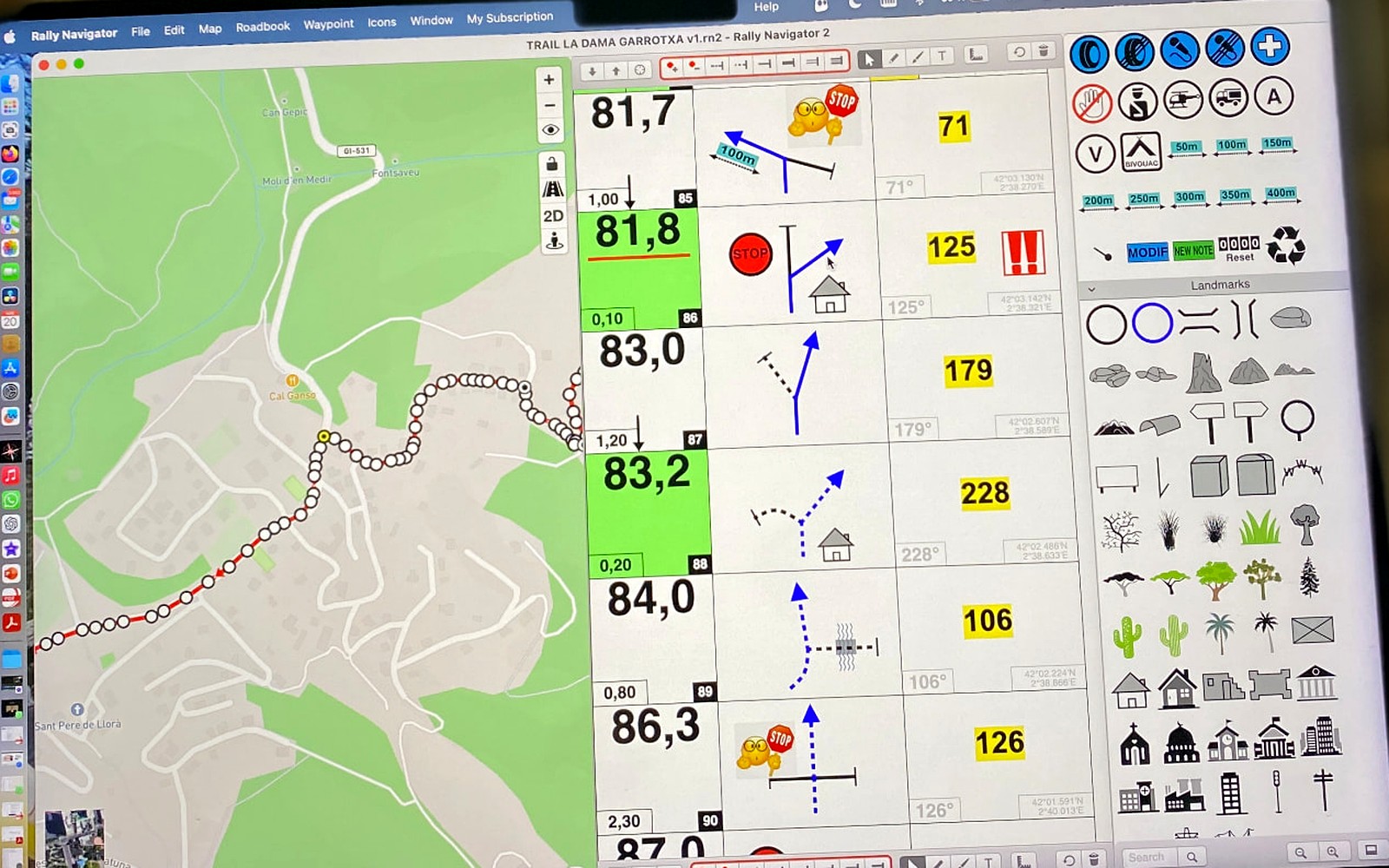The width and height of the screenshot is (1389, 868).
Task: Click the trash delete icon in toolbar
Action: click(x=1043, y=51)
